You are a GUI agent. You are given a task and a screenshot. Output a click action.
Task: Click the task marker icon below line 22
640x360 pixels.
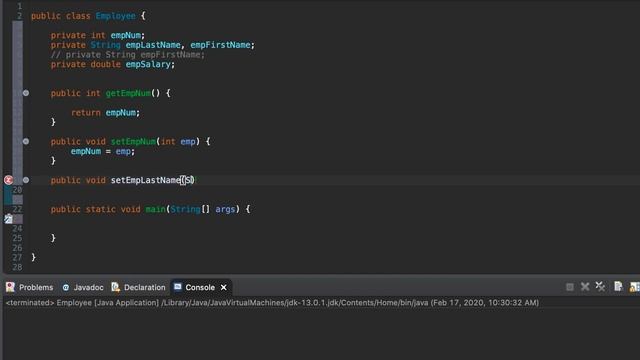(x=9, y=219)
